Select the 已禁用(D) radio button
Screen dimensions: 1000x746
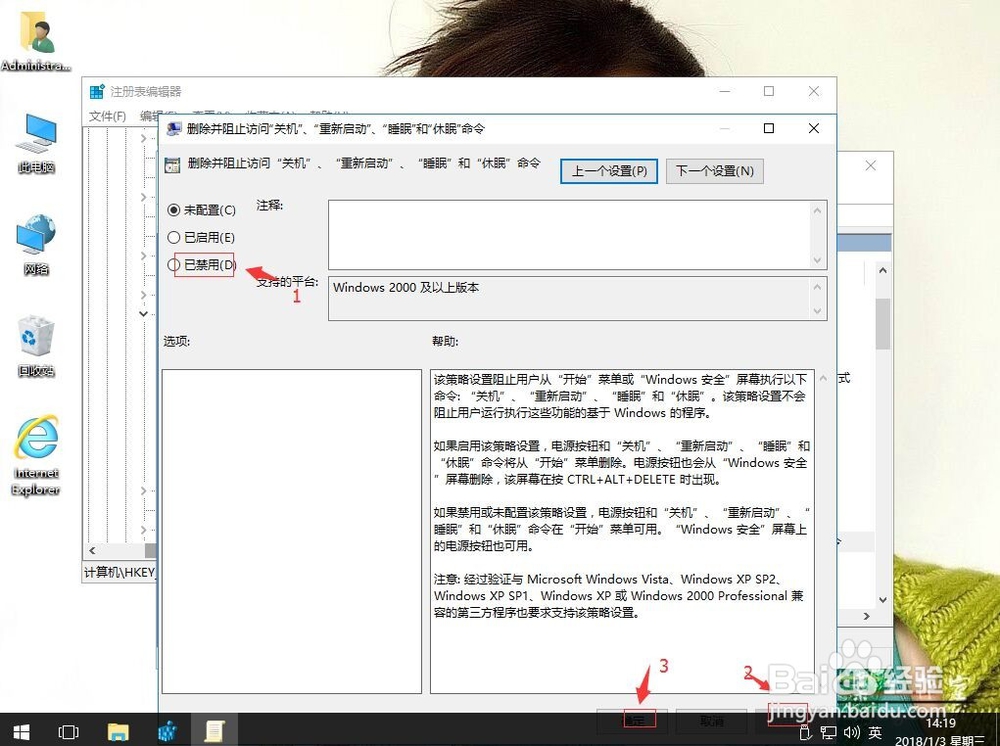coord(172,264)
